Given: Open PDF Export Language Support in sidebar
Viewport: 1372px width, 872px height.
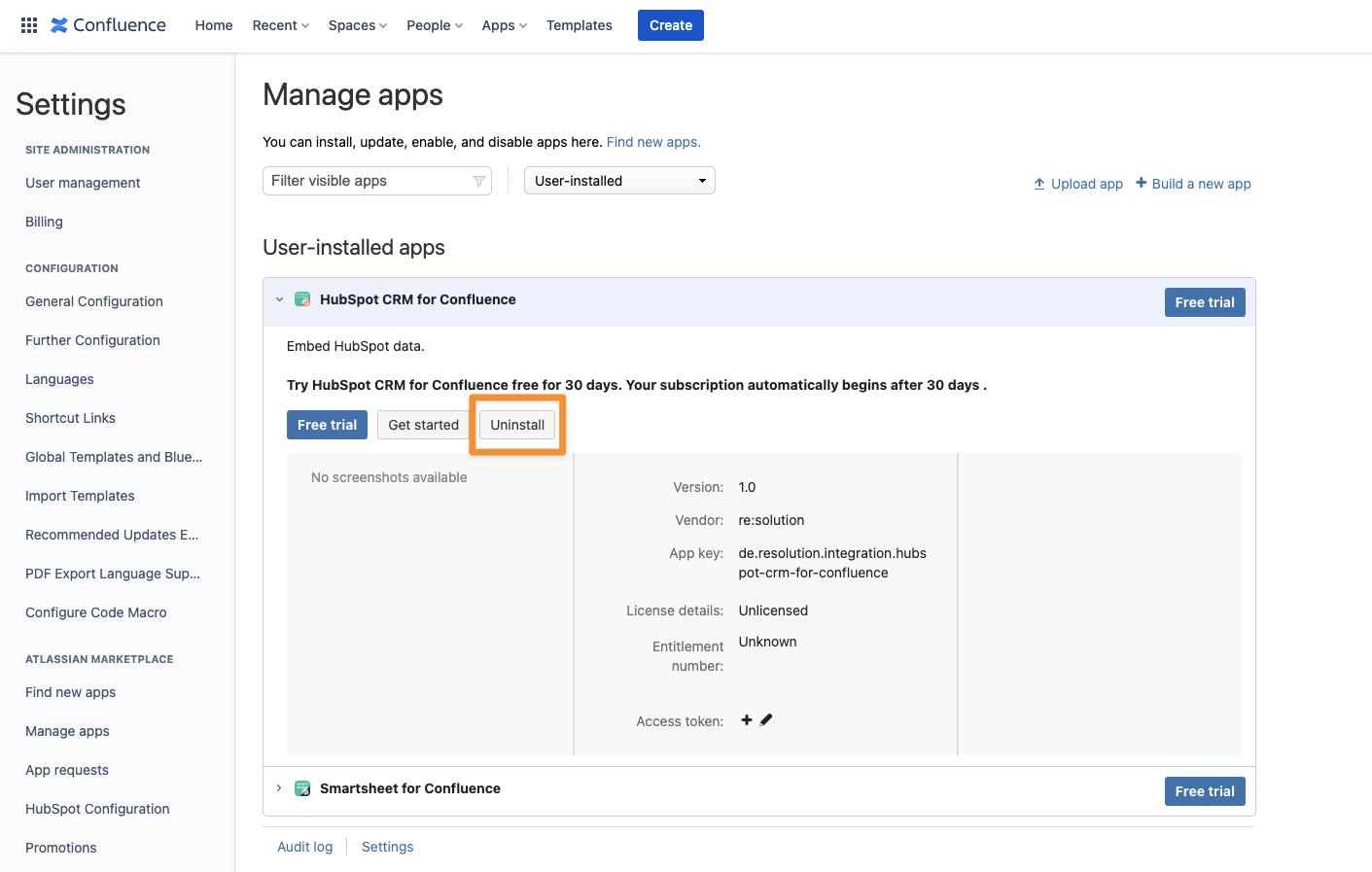Looking at the screenshot, I should pos(113,574).
